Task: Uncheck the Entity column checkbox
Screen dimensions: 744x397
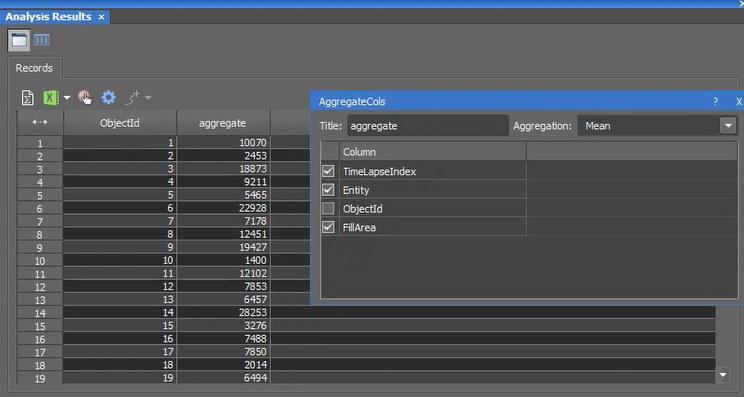Action: point(328,190)
